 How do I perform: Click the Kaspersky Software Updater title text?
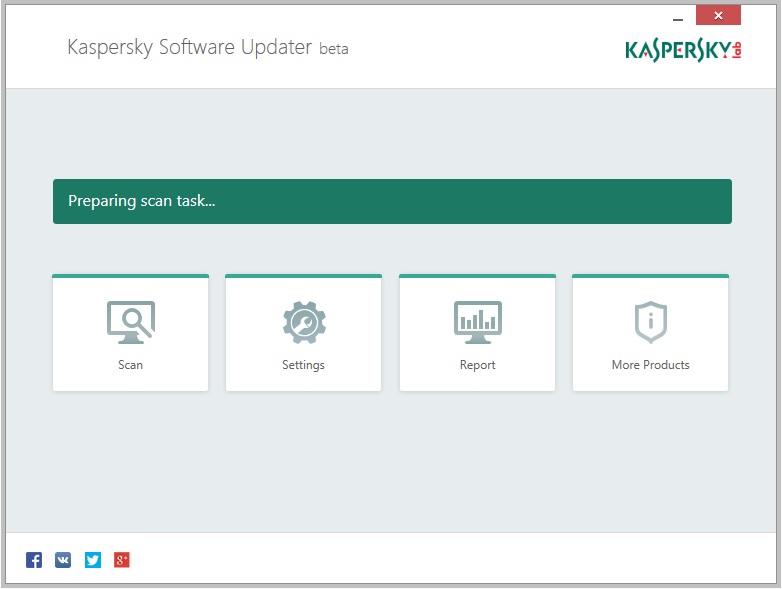click(x=207, y=48)
